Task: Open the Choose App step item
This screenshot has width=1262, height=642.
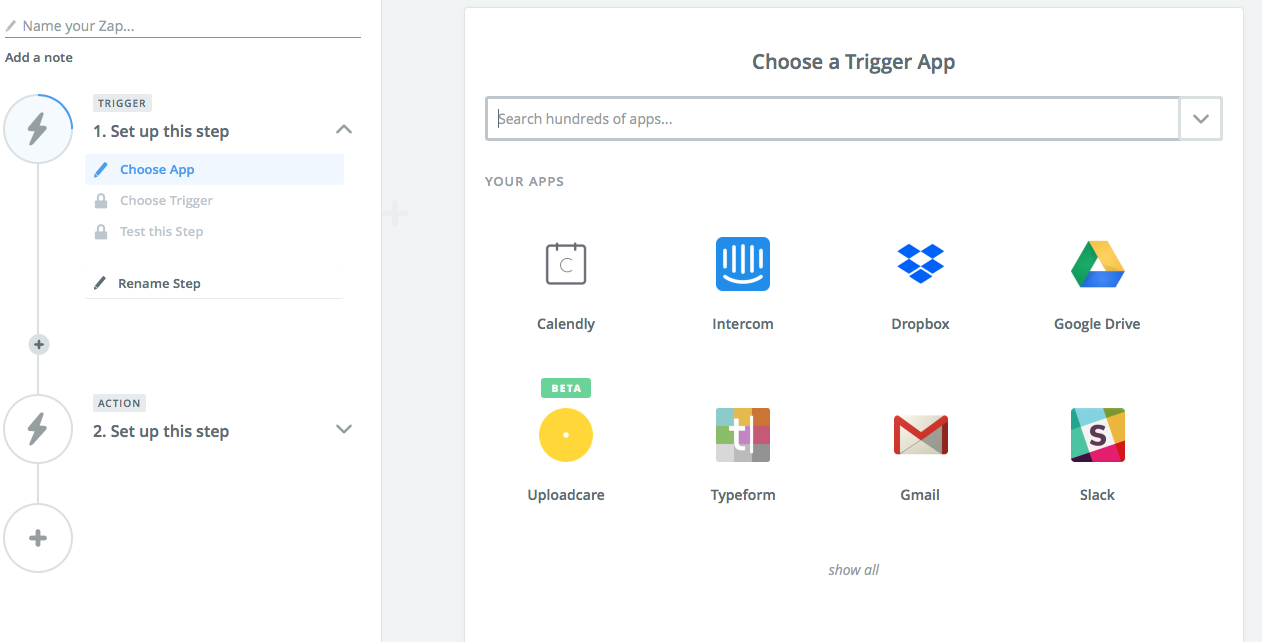Action: point(215,170)
